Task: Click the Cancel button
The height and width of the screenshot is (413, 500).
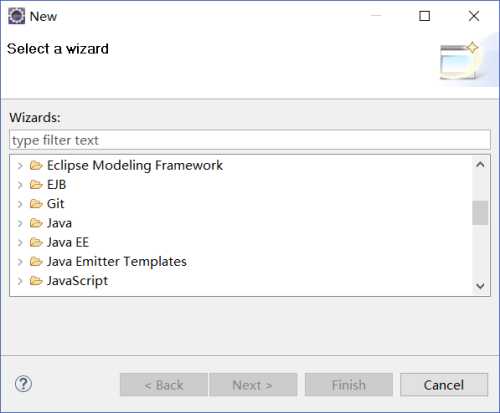Action: pos(444,385)
